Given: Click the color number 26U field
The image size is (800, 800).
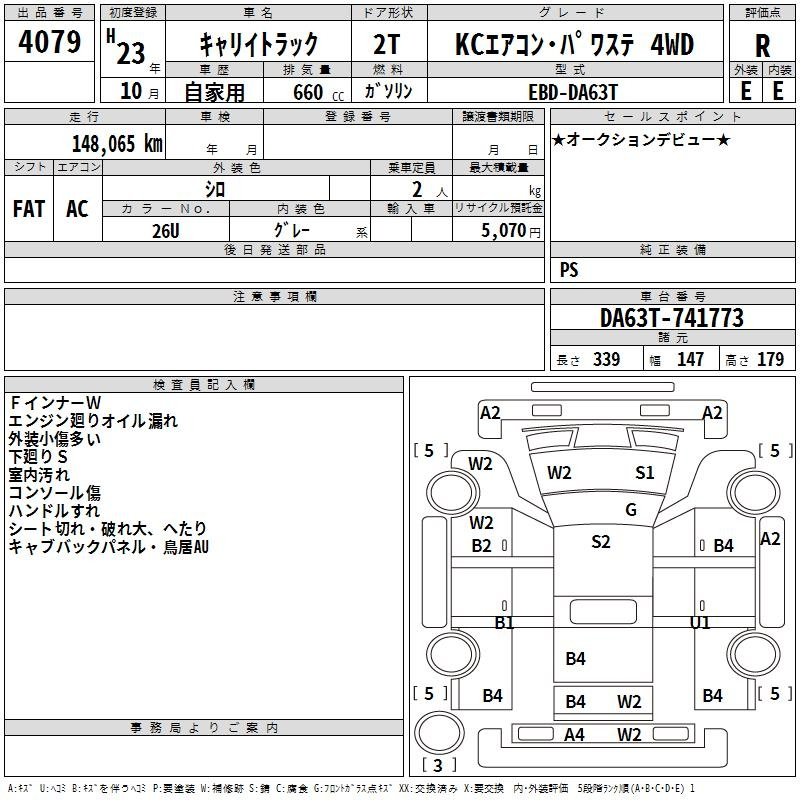Looking at the screenshot, I should (x=166, y=229).
